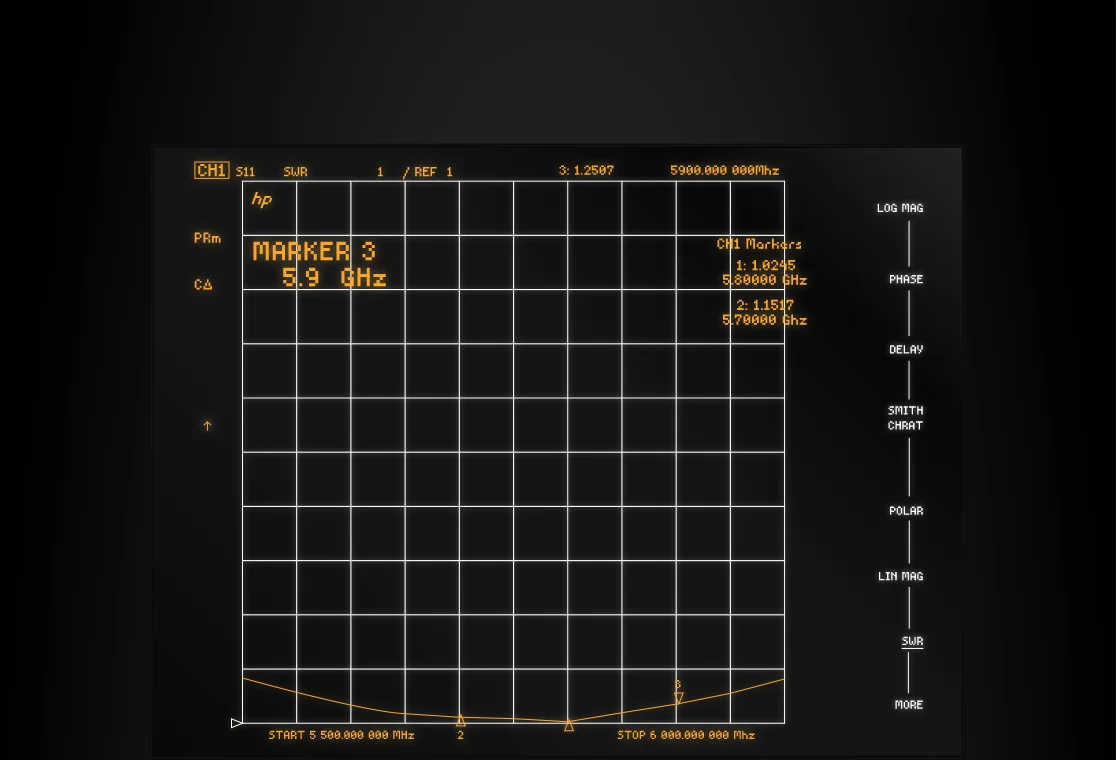Click marker 3 triangle on the trace
The width and height of the screenshot is (1116, 760).
[x=678, y=698]
